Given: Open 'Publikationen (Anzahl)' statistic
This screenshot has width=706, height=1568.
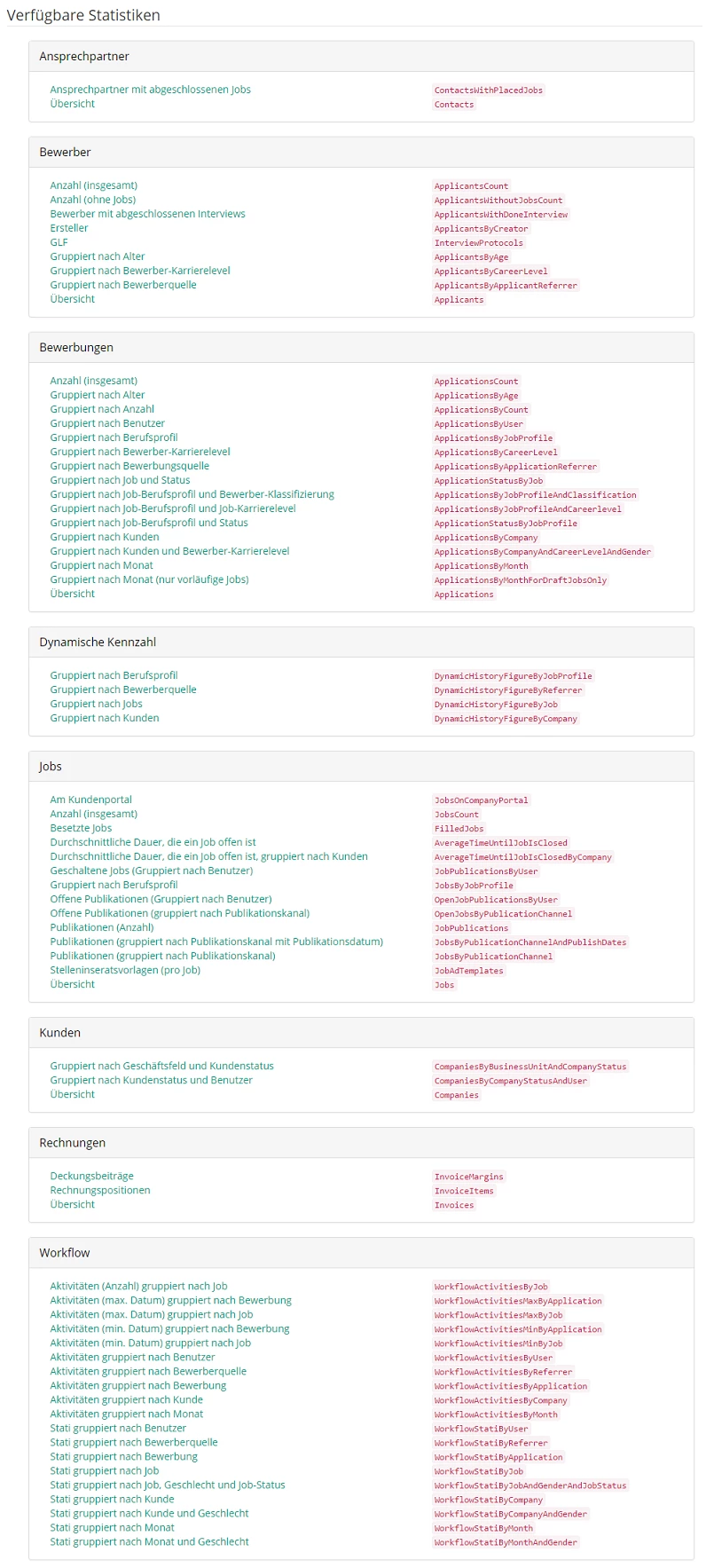Looking at the screenshot, I should [102, 927].
